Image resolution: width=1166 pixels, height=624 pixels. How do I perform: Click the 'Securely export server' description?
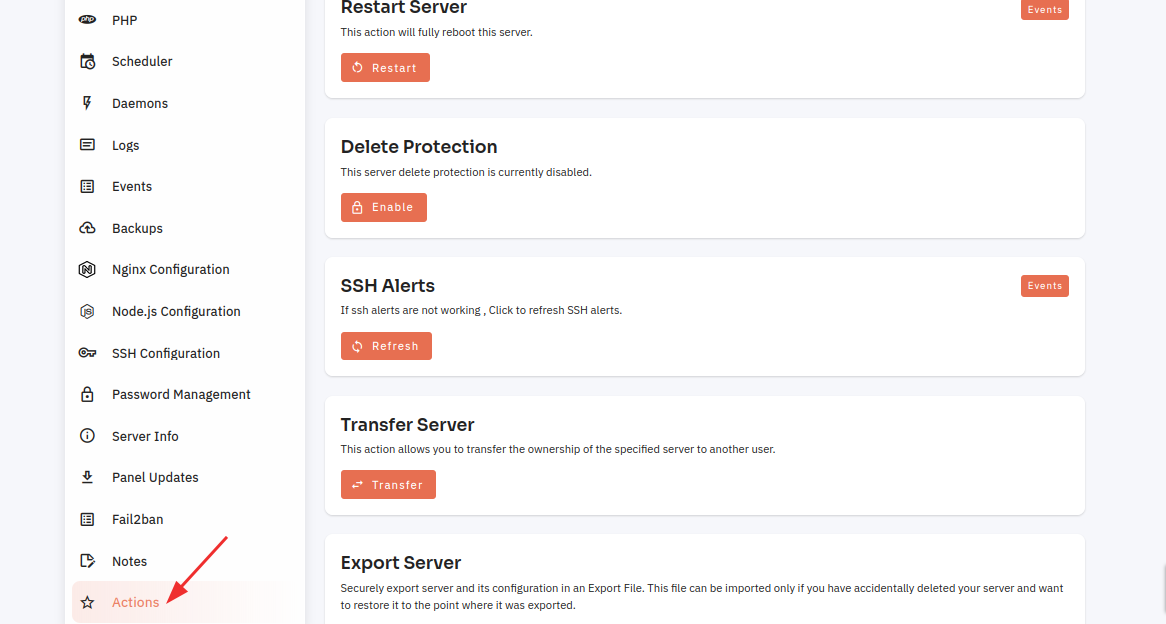tap(702, 596)
